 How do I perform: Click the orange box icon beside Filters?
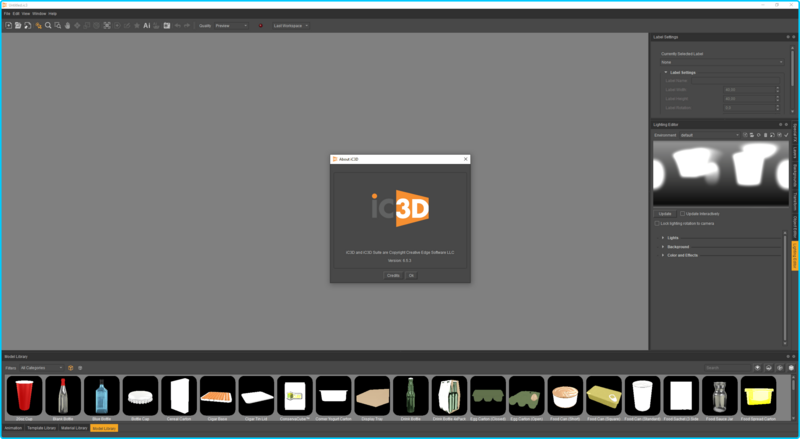coord(70,368)
